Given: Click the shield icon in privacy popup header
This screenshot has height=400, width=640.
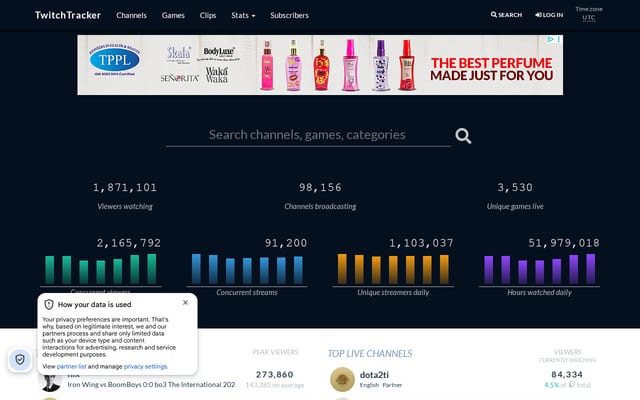Looking at the screenshot, I should pos(49,304).
